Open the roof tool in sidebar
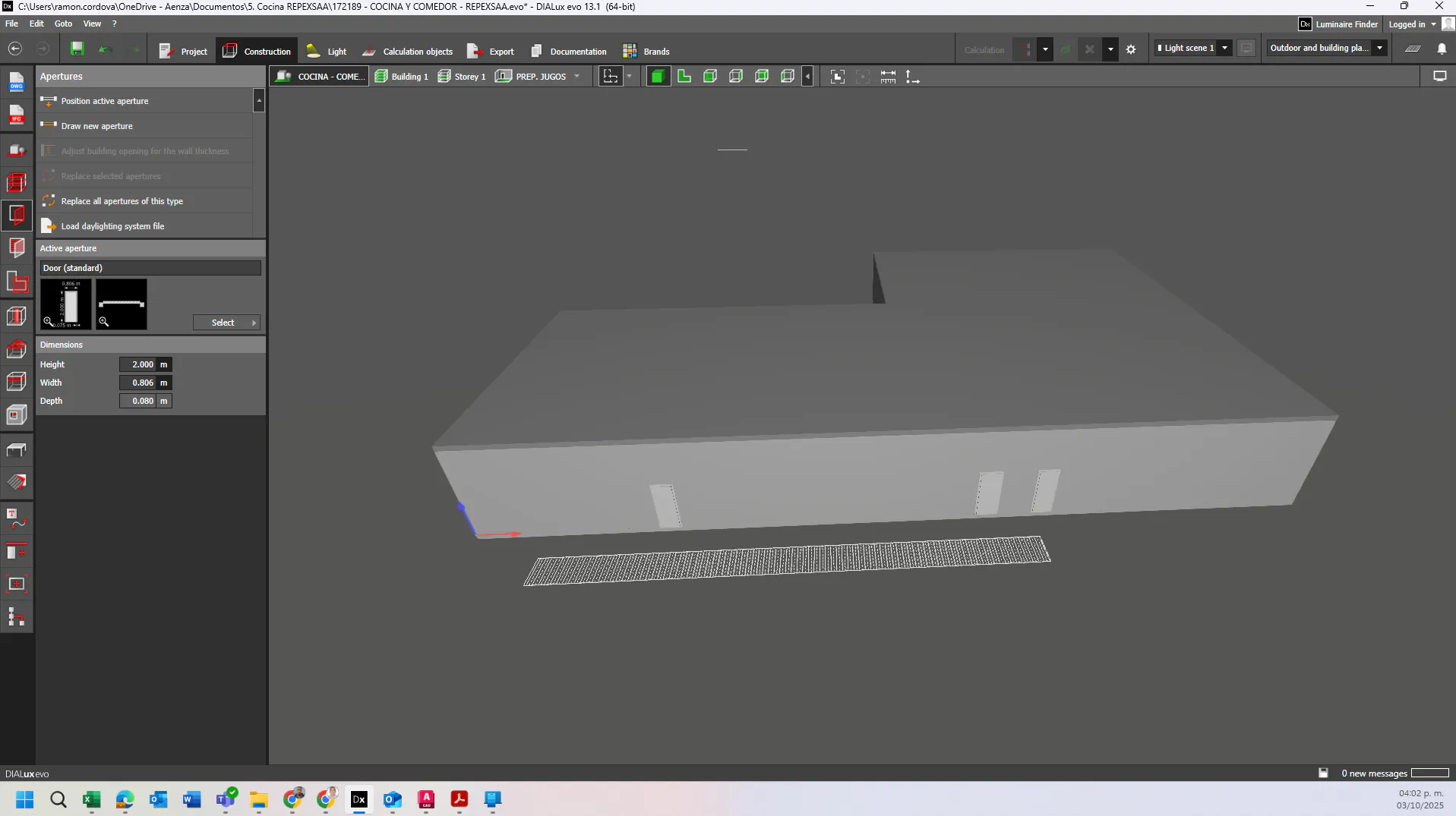The width and height of the screenshot is (1456, 816). coord(16,348)
